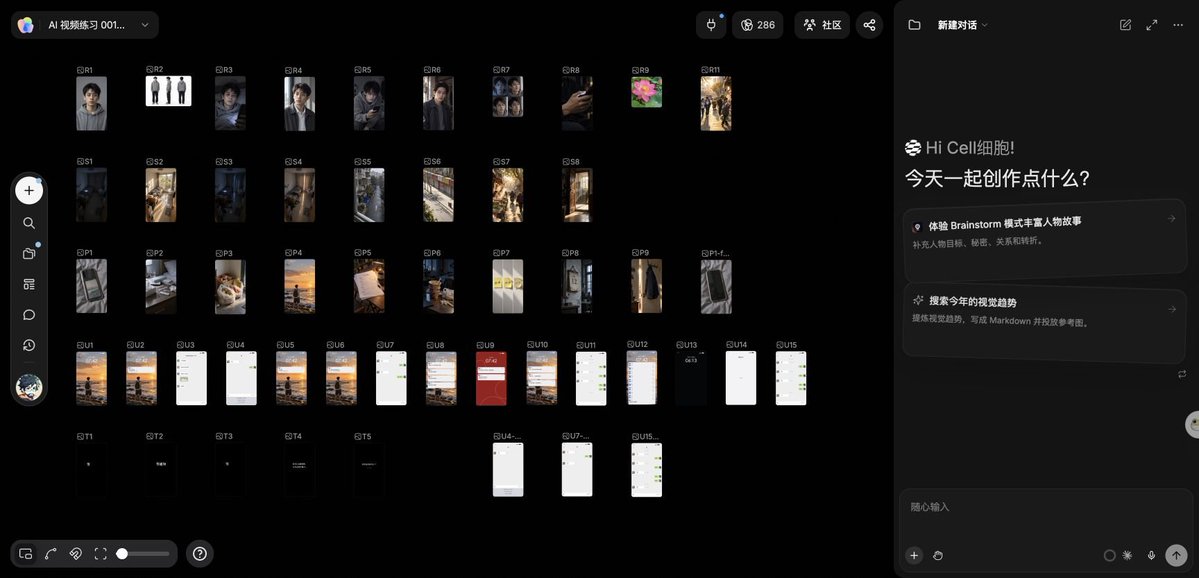Open history from the left sidebar
1199x578 pixels.
tap(29, 346)
